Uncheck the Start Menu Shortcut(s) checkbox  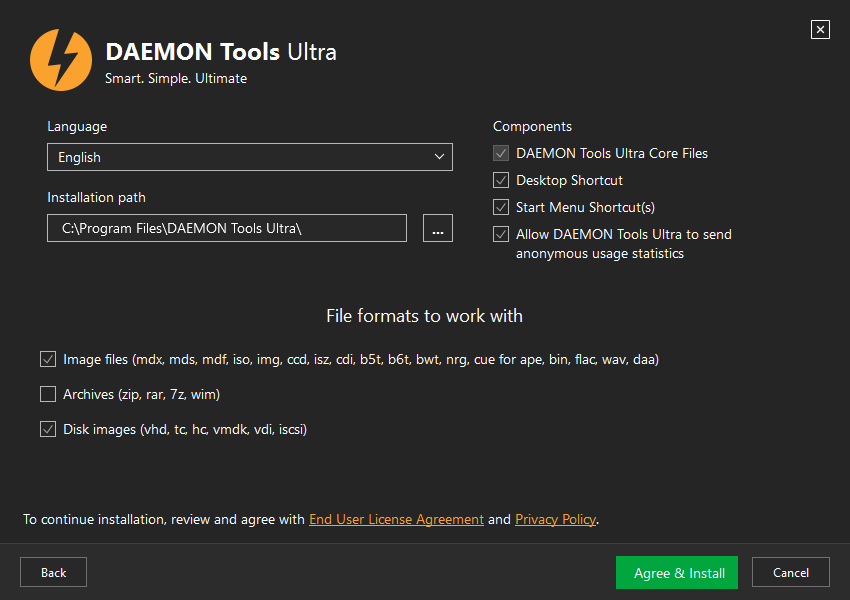click(501, 207)
